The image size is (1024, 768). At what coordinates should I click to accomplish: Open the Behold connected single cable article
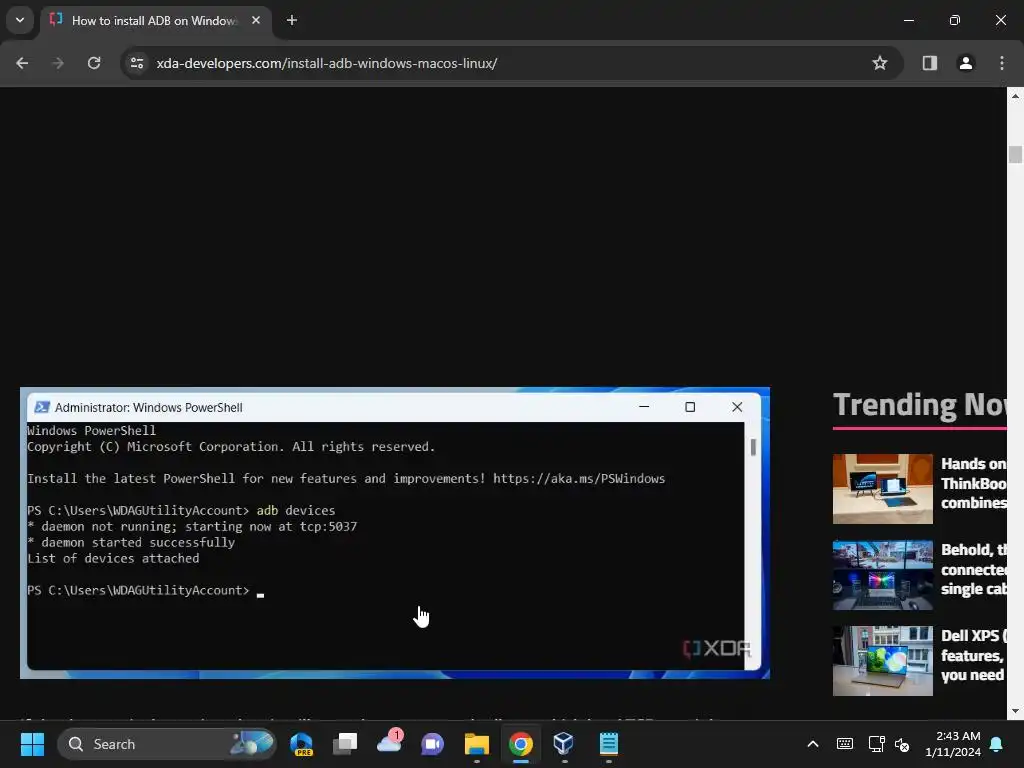pos(973,569)
